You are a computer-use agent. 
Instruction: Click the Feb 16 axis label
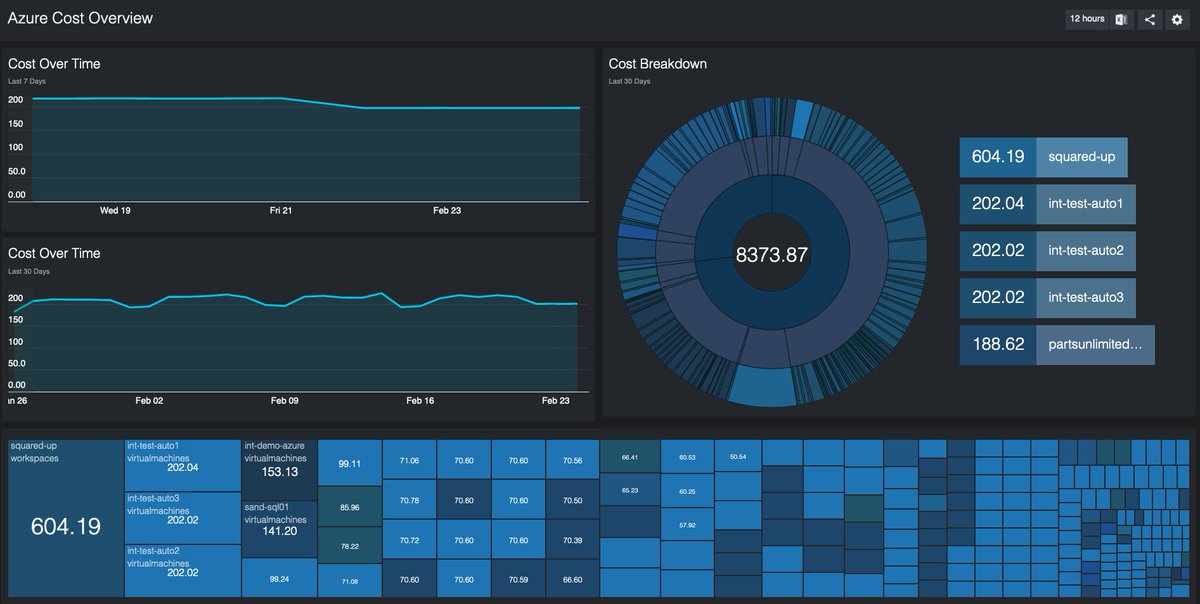tap(420, 400)
